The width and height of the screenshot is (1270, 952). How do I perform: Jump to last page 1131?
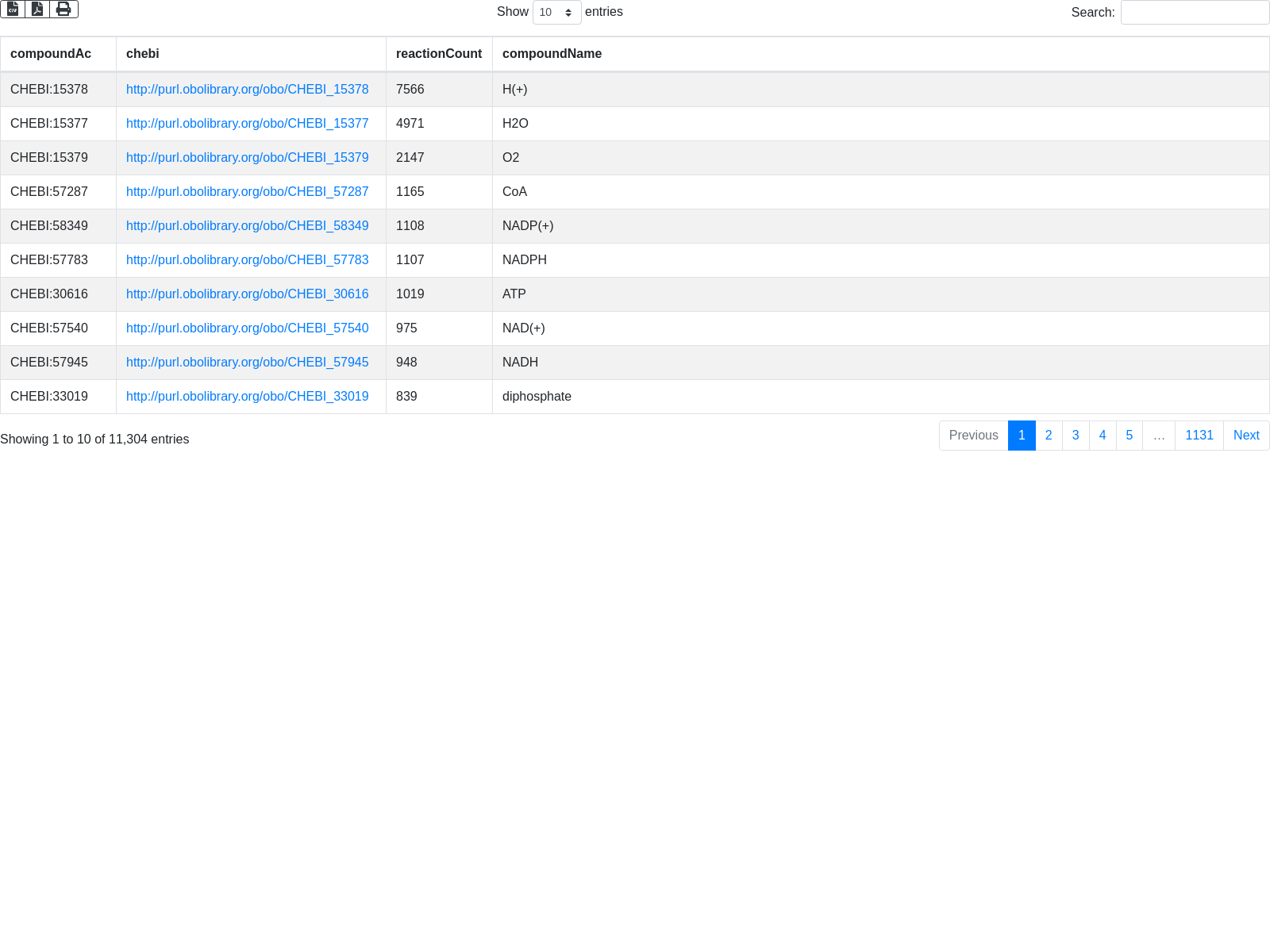click(1199, 436)
